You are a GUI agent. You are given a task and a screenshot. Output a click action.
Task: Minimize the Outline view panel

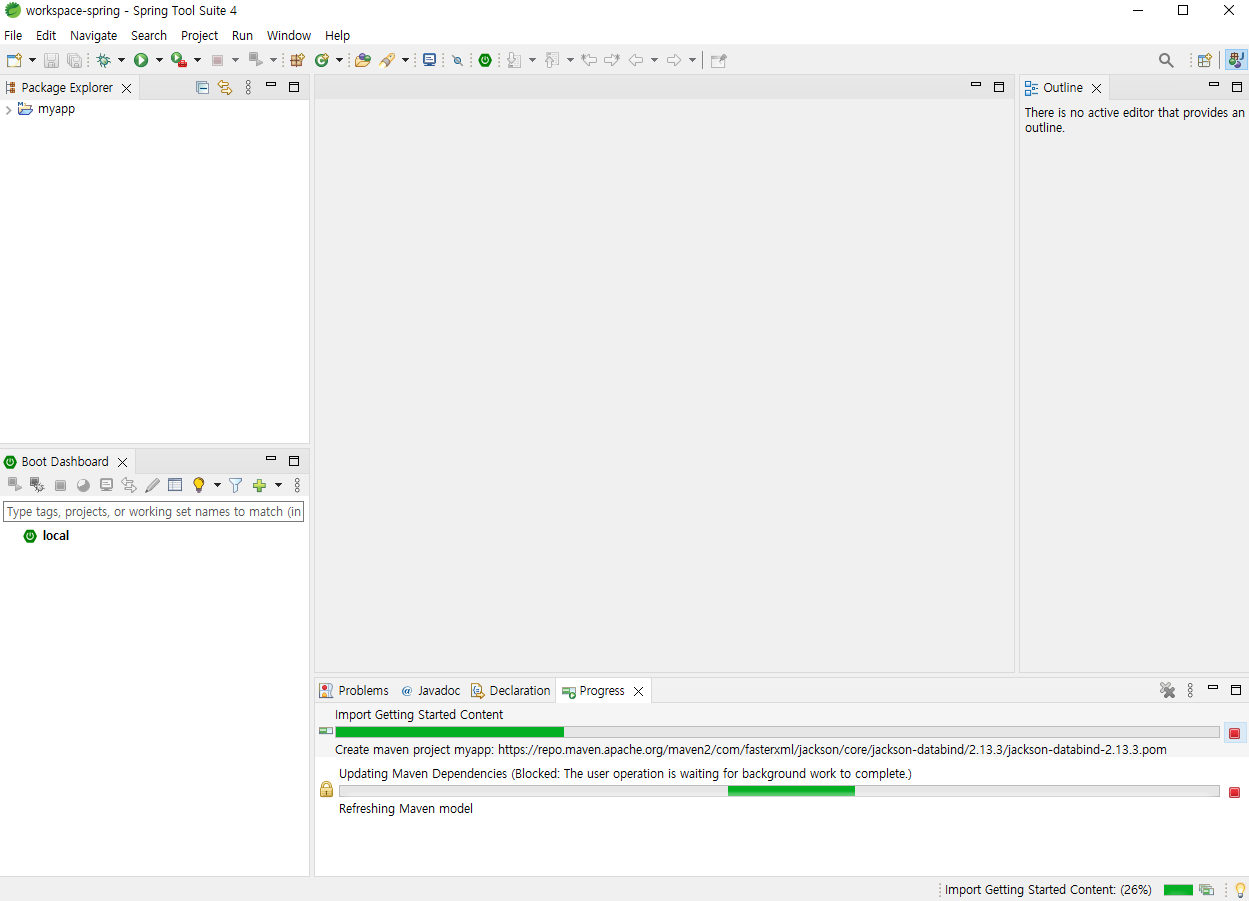tap(1213, 86)
